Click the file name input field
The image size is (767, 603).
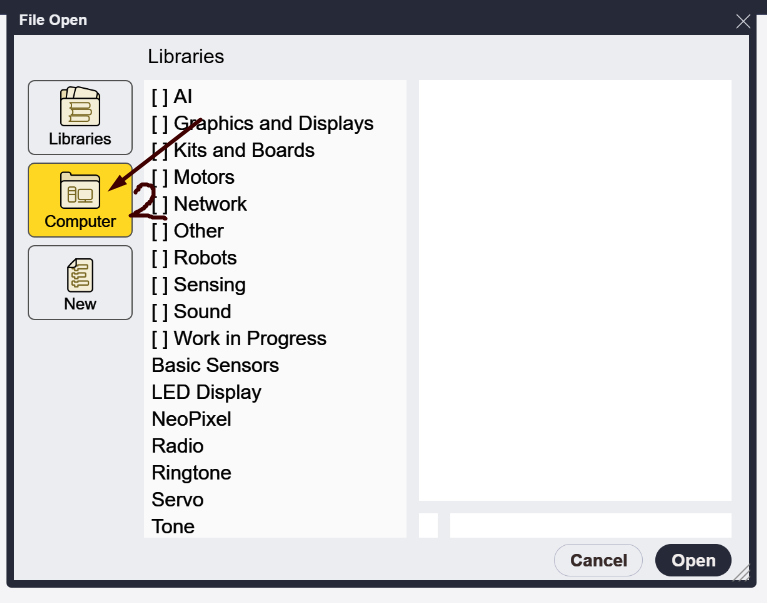[590, 525]
